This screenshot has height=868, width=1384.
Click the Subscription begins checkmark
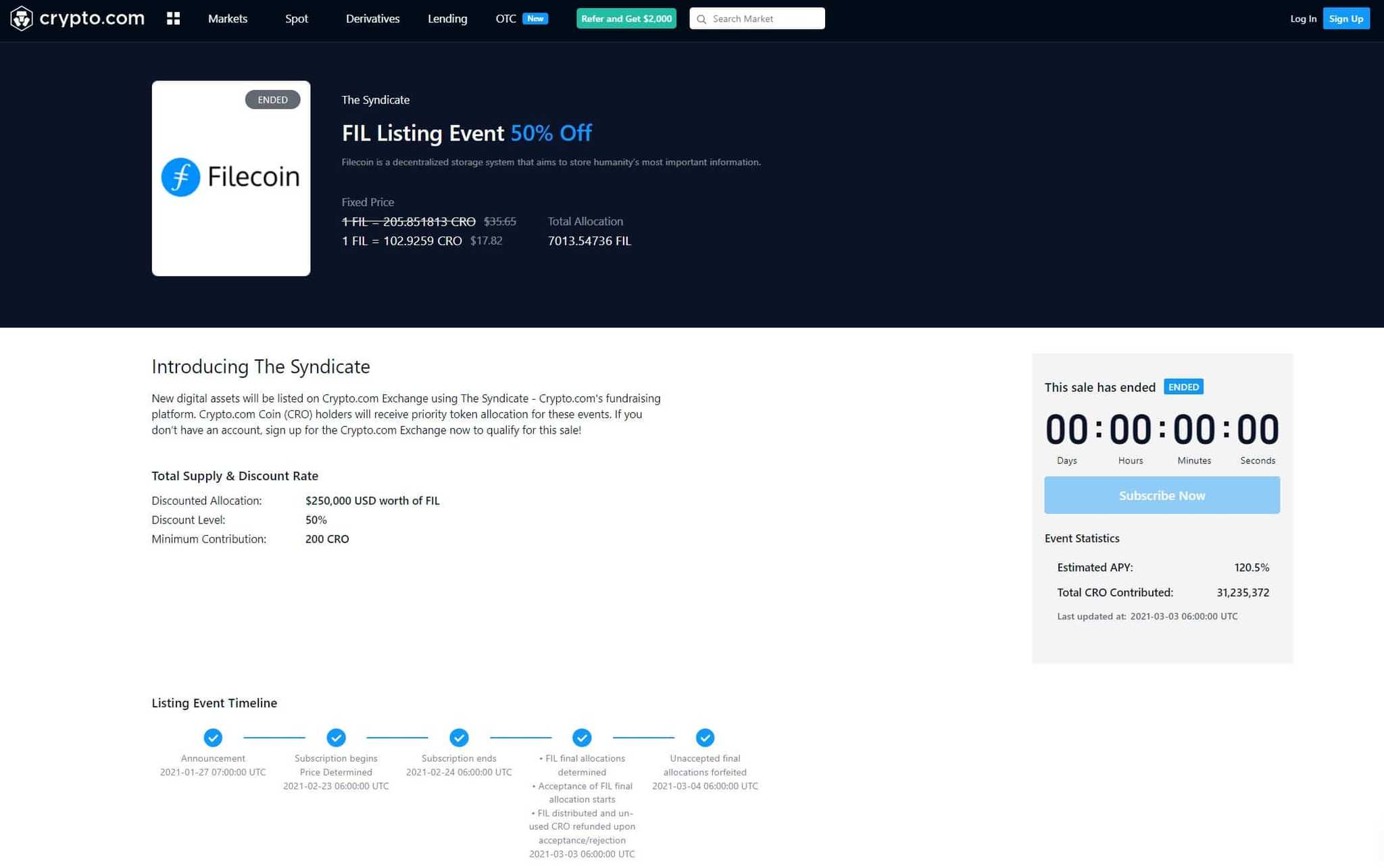(x=336, y=737)
